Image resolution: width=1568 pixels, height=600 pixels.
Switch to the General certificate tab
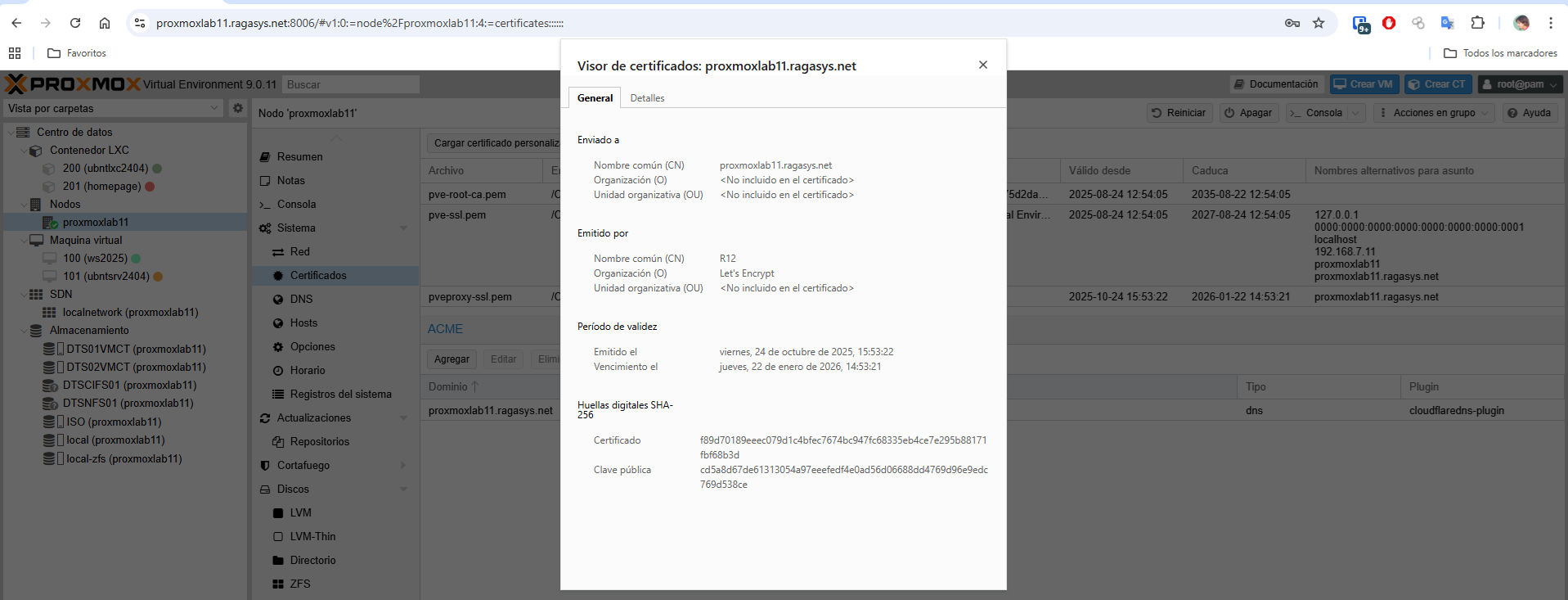[x=595, y=97]
